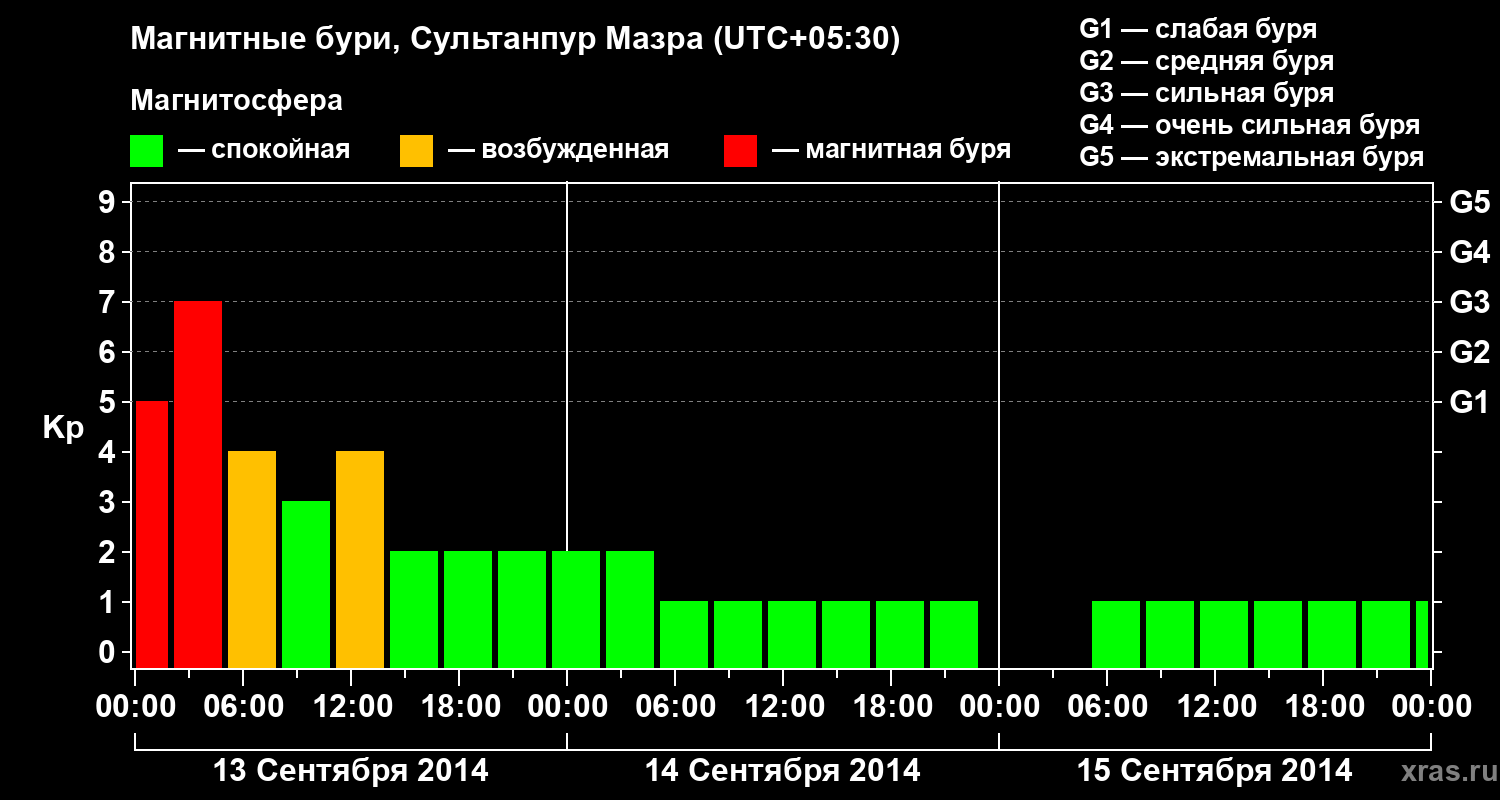The image size is (1500, 800).
Task: Click the 'G5' label on the right axis
Action: (x=1469, y=202)
